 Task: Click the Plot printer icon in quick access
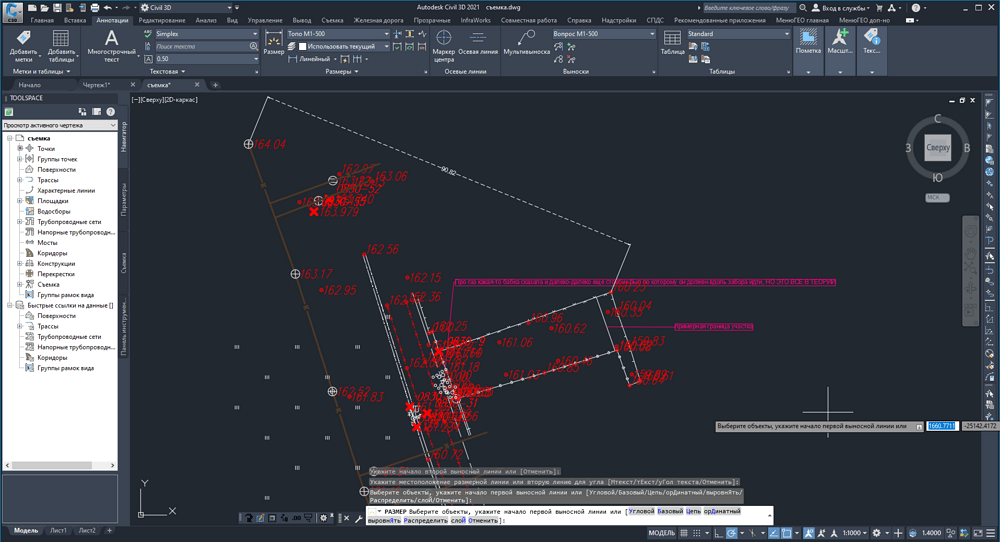[95, 8]
